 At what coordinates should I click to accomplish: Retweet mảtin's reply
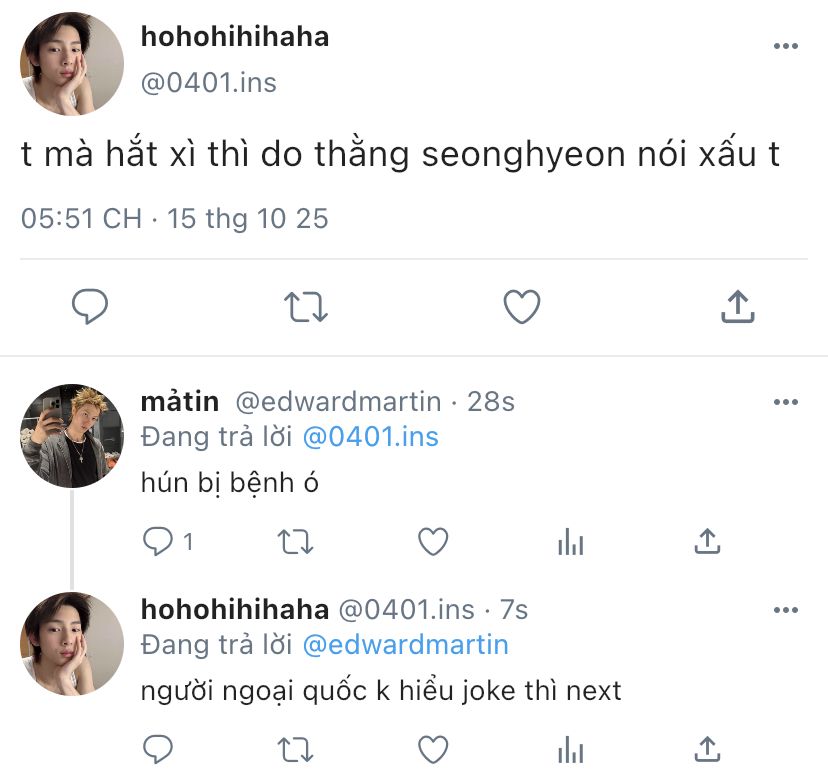pyautogui.click(x=295, y=542)
